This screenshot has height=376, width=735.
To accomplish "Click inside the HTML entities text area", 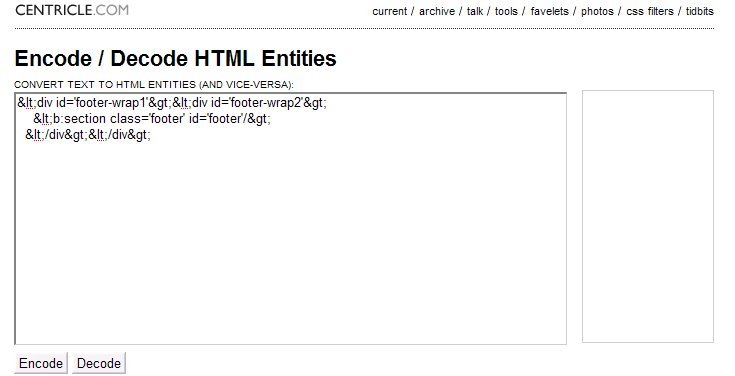I will 291,218.
